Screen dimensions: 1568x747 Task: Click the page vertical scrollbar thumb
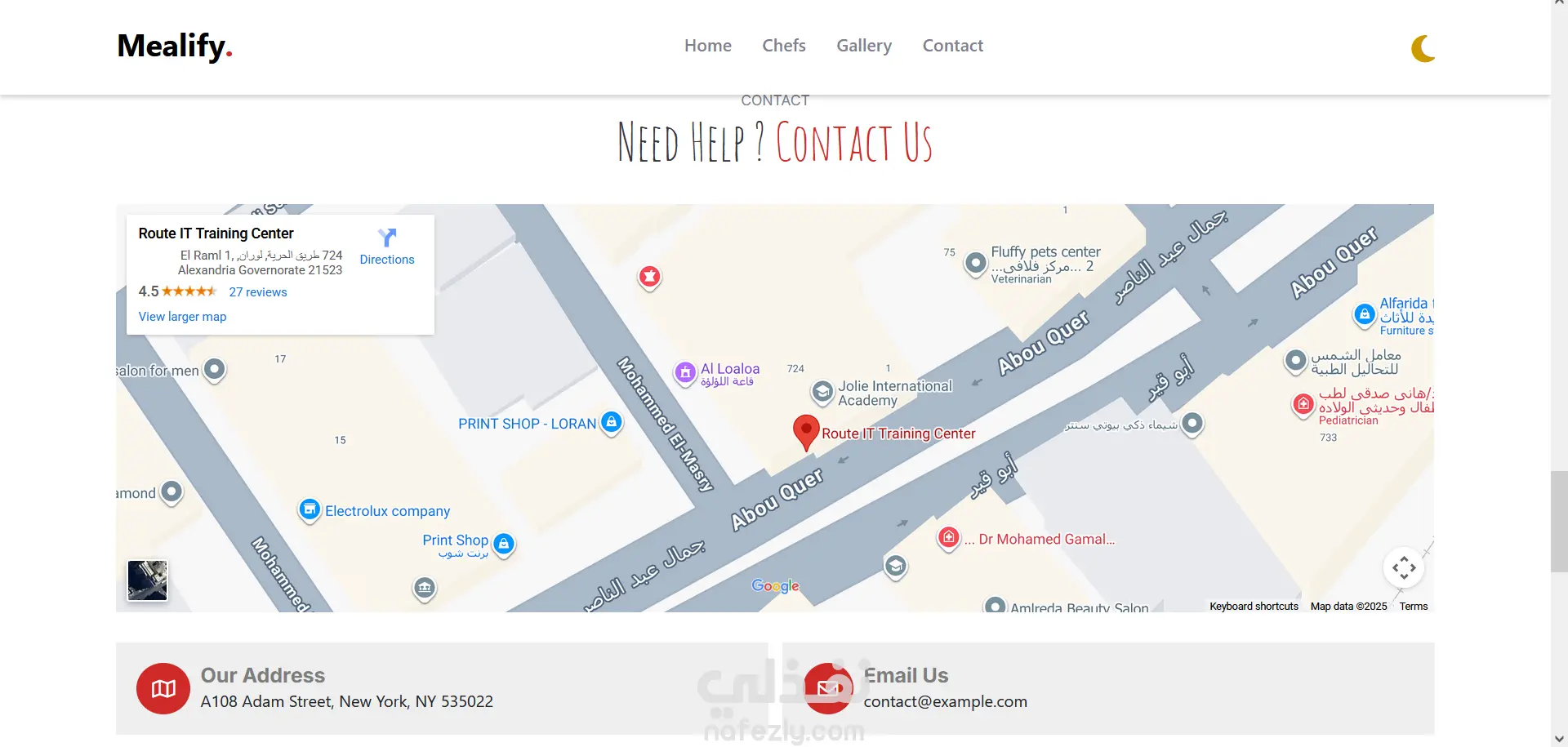tap(1559, 521)
